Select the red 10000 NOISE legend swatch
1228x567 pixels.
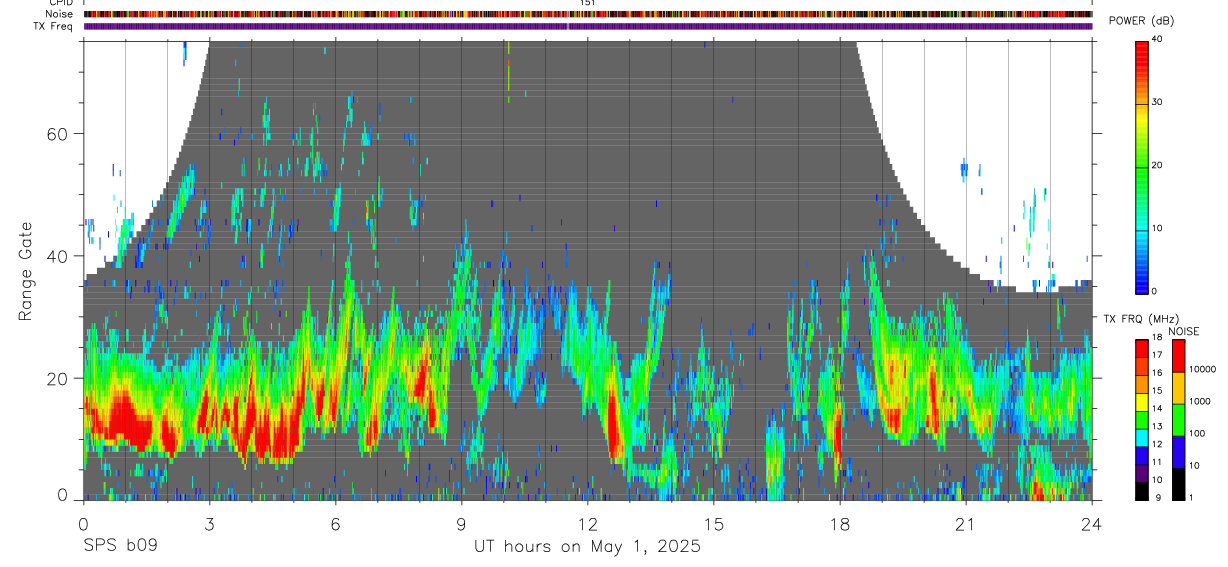pos(1178,355)
